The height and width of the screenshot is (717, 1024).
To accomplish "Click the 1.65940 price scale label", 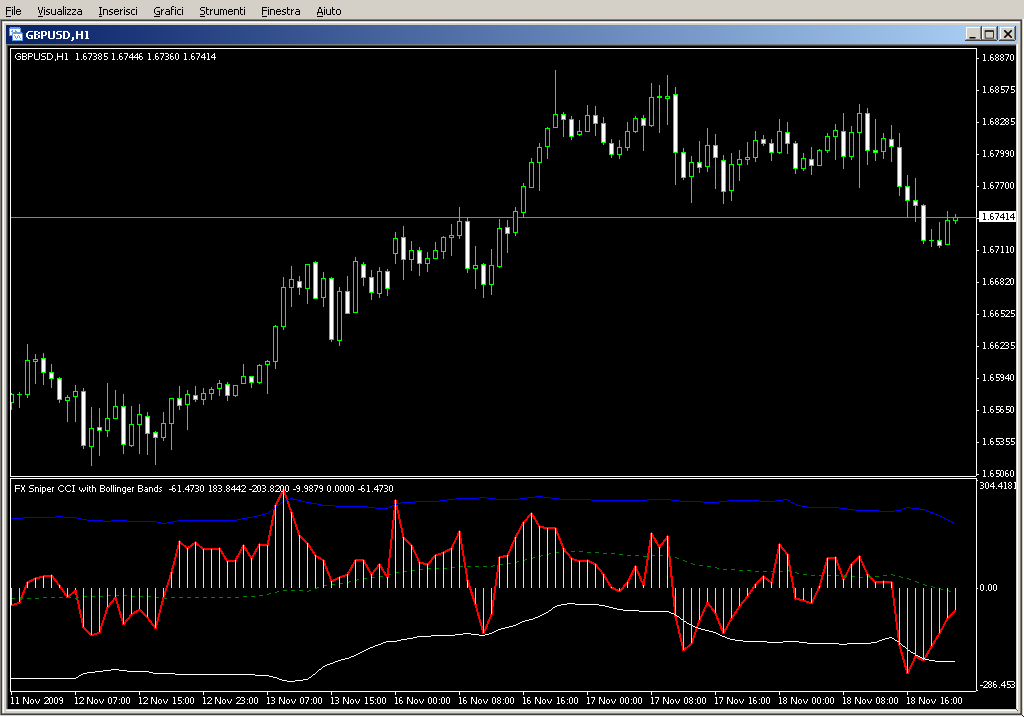I will (x=998, y=377).
